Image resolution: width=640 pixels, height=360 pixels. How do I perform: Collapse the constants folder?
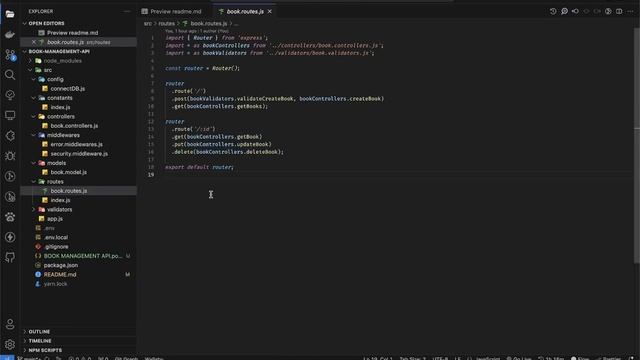59,98
